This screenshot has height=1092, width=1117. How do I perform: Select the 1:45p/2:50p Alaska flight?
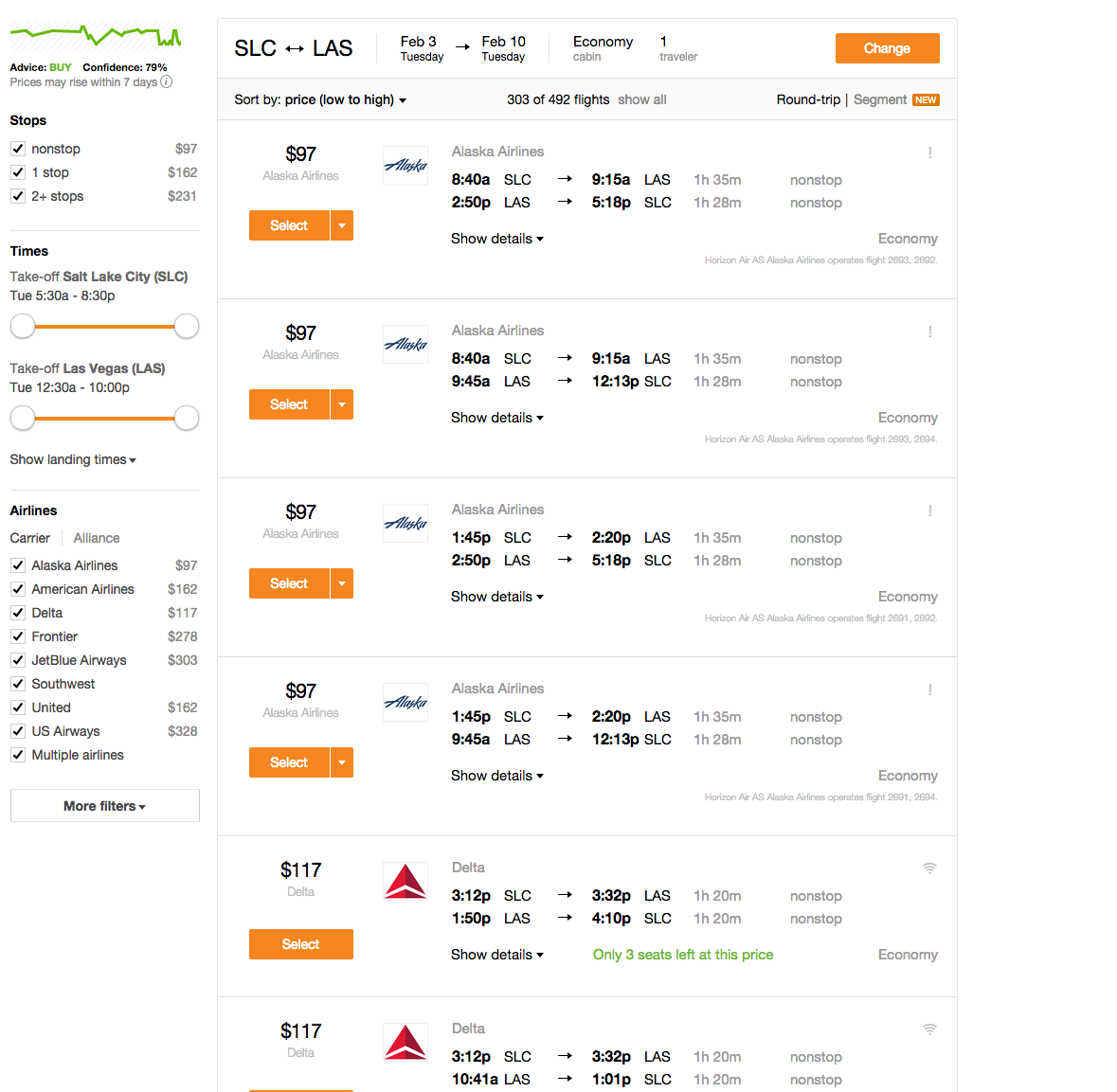(x=289, y=583)
